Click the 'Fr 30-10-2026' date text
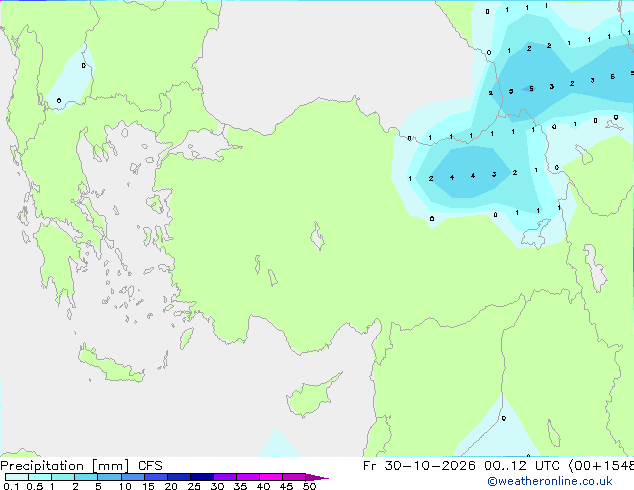Screen dimensions: 634x490 [x=419, y=466]
